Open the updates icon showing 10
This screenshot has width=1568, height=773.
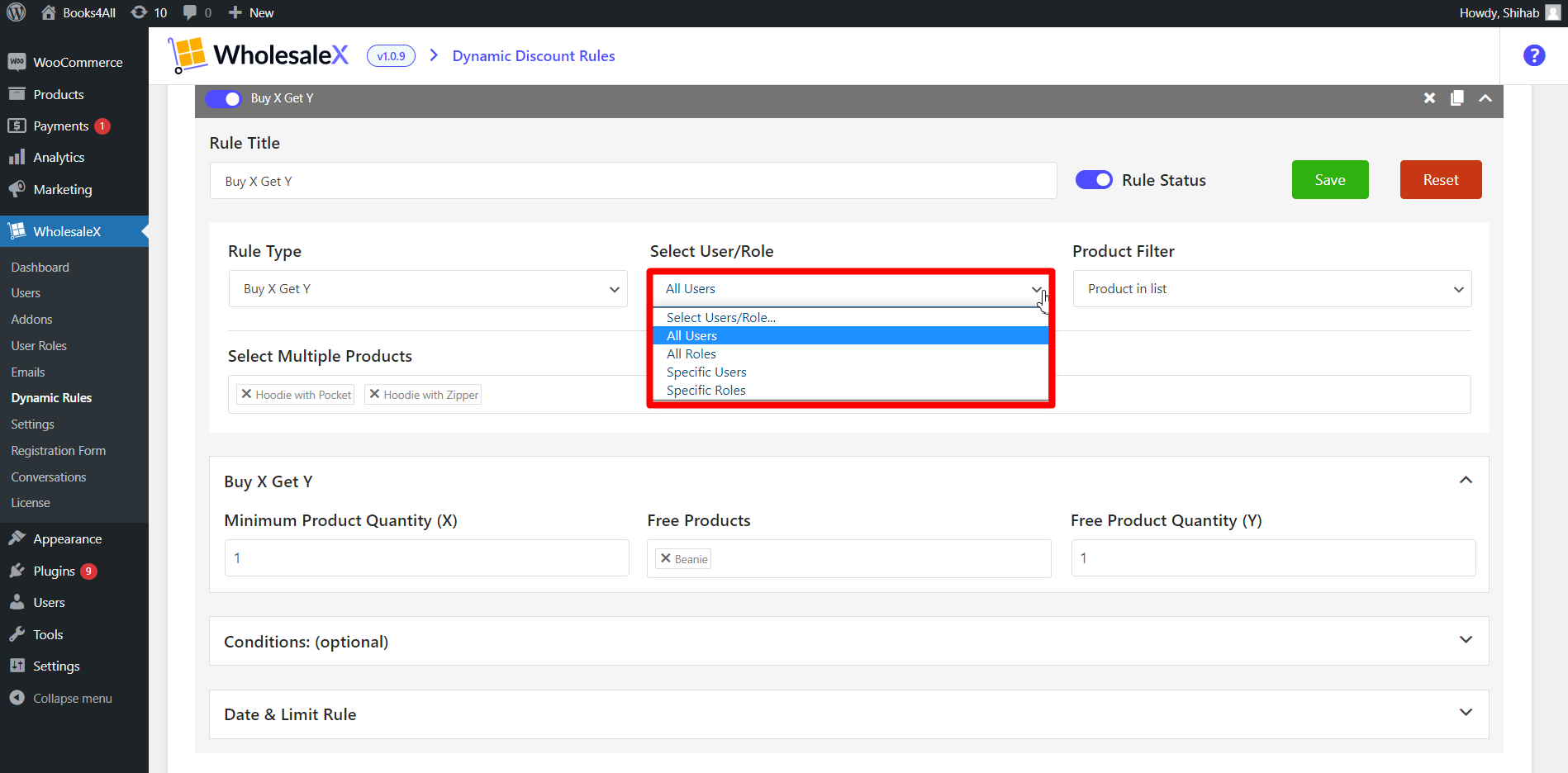point(140,12)
